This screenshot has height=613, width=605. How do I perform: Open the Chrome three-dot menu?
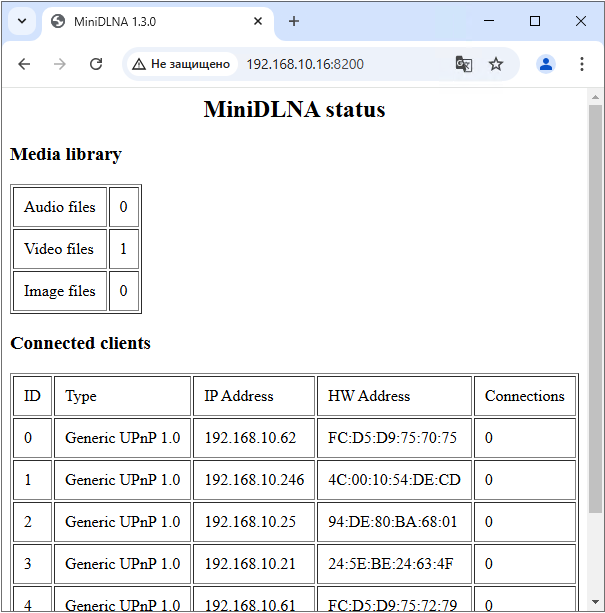click(582, 64)
